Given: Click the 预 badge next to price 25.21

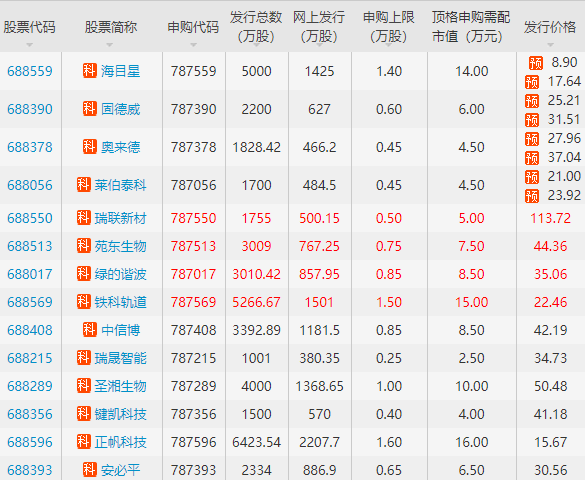Looking at the screenshot, I should [x=532, y=101].
